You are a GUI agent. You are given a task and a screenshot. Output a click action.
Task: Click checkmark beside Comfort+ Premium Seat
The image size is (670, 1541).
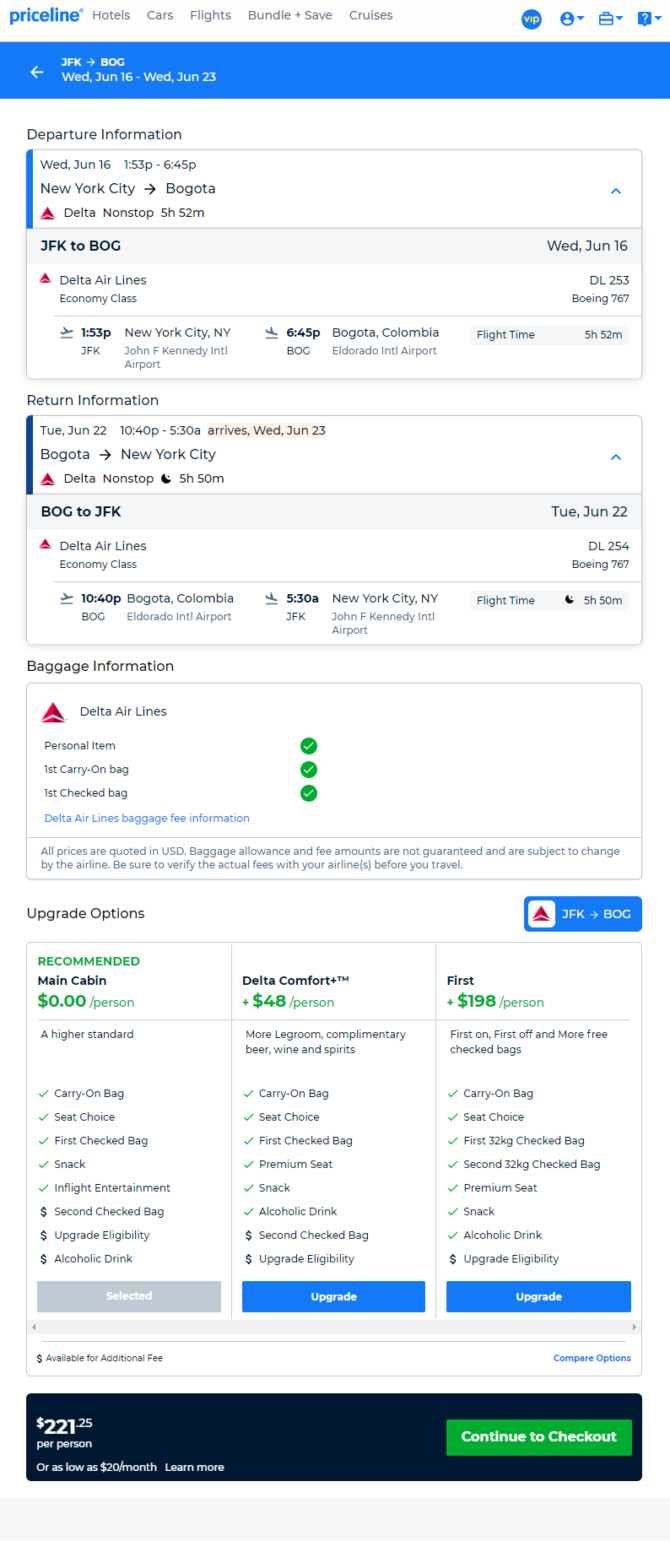click(248, 1164)
